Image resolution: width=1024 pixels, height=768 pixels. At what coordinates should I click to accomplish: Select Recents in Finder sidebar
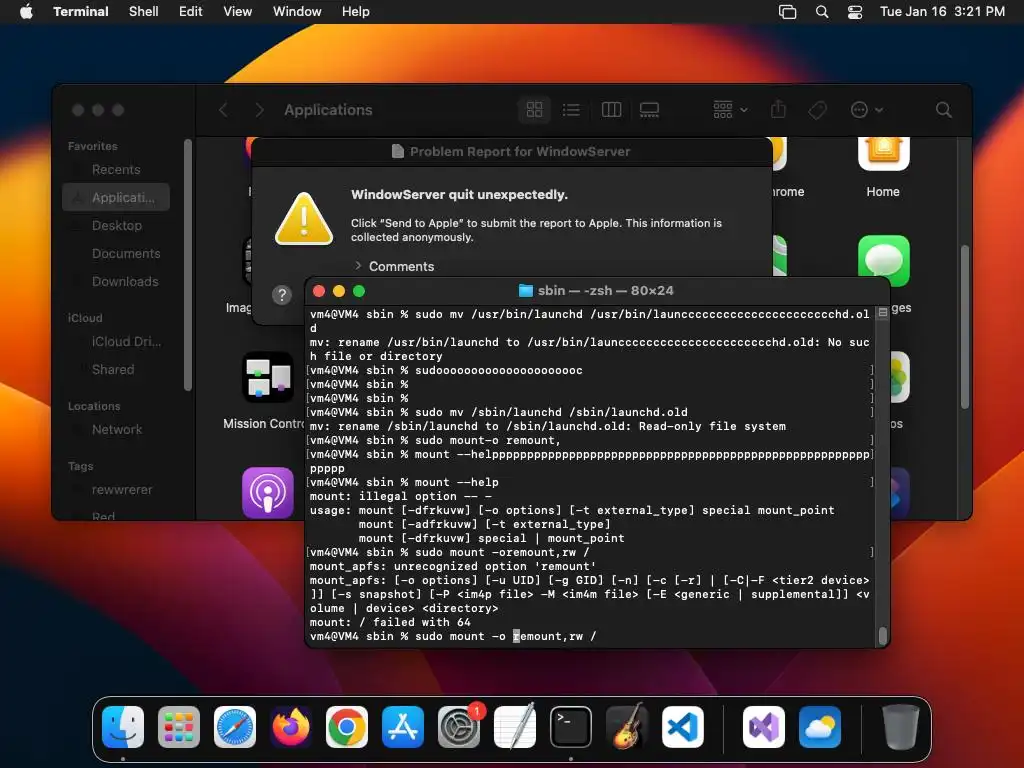point(116,170)
